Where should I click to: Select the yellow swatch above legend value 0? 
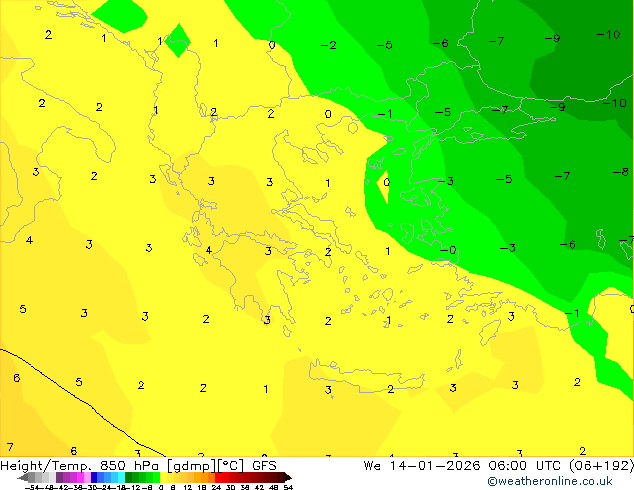163,477
